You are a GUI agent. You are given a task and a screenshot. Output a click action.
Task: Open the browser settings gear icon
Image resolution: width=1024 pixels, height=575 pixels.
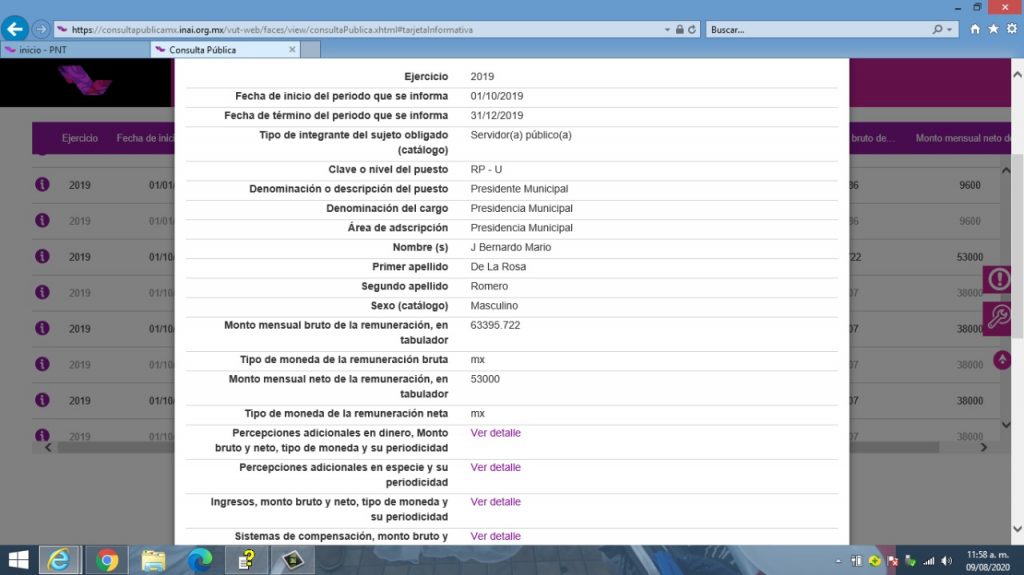tap(1011, 30)
